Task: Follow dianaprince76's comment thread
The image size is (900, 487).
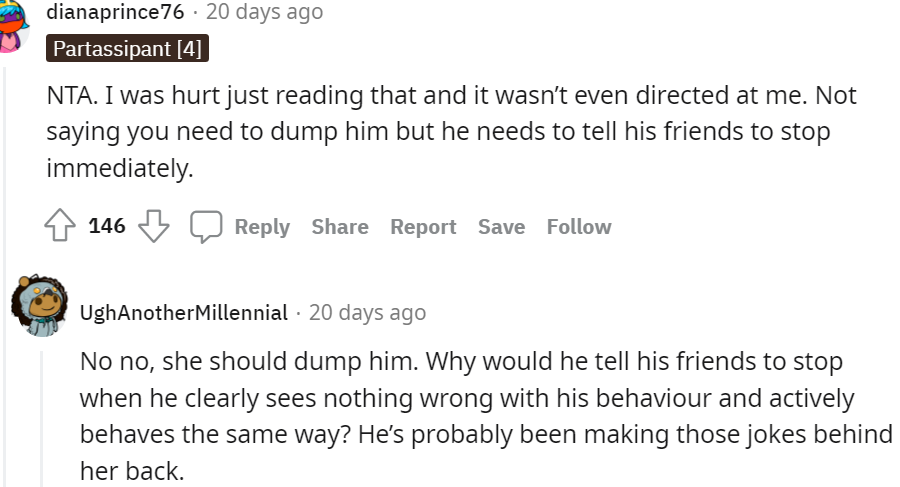Action: tap(579, 227)
